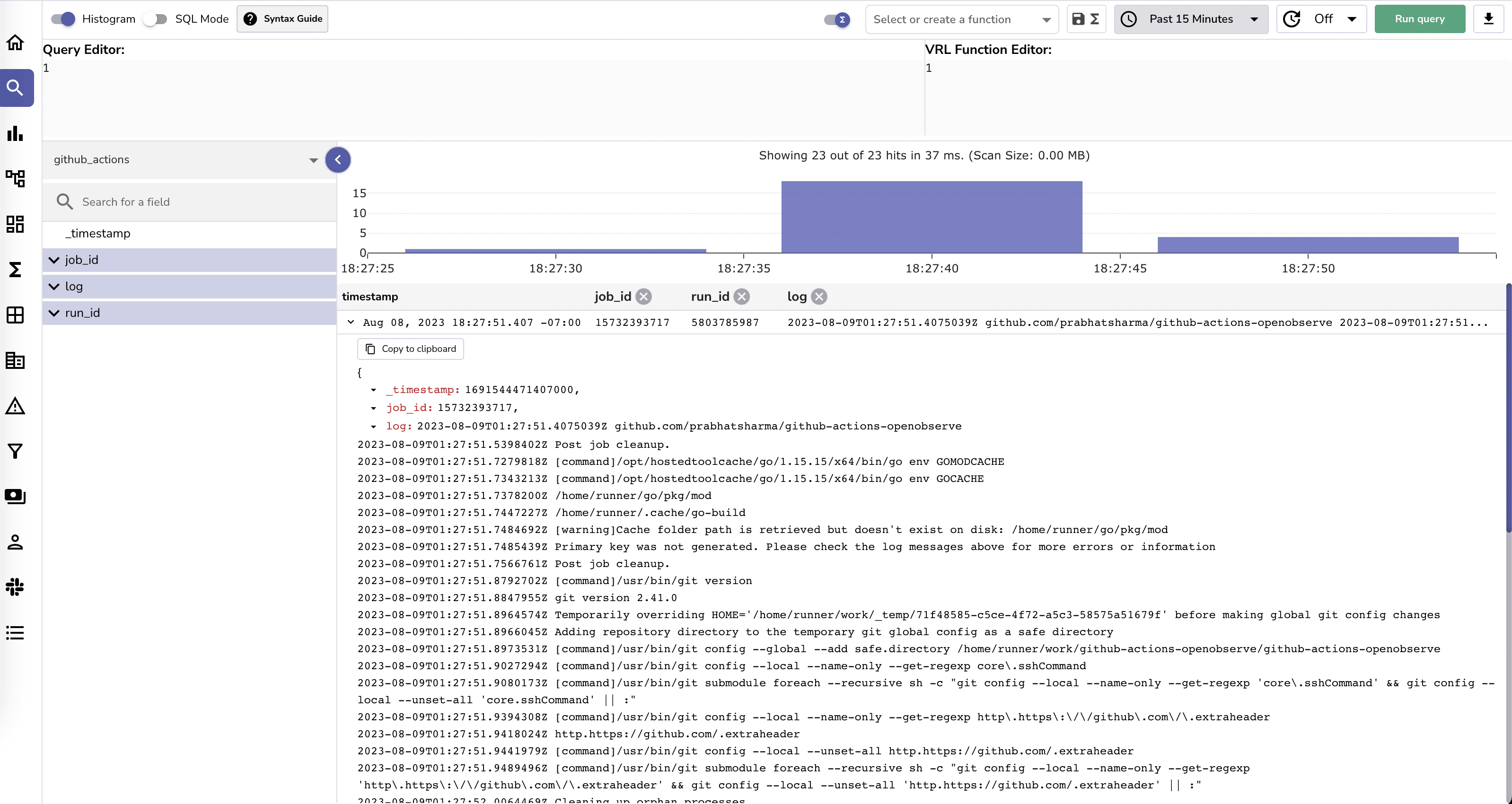Collapse the job_id field section
The height and width of the screenshot is (804, 1512).
[x=54, y=260]
